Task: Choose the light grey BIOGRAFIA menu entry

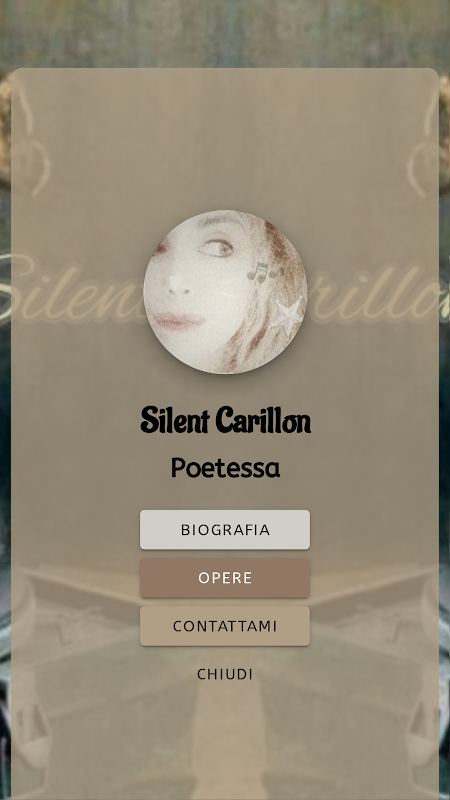Action: click(x=225, y=530)
